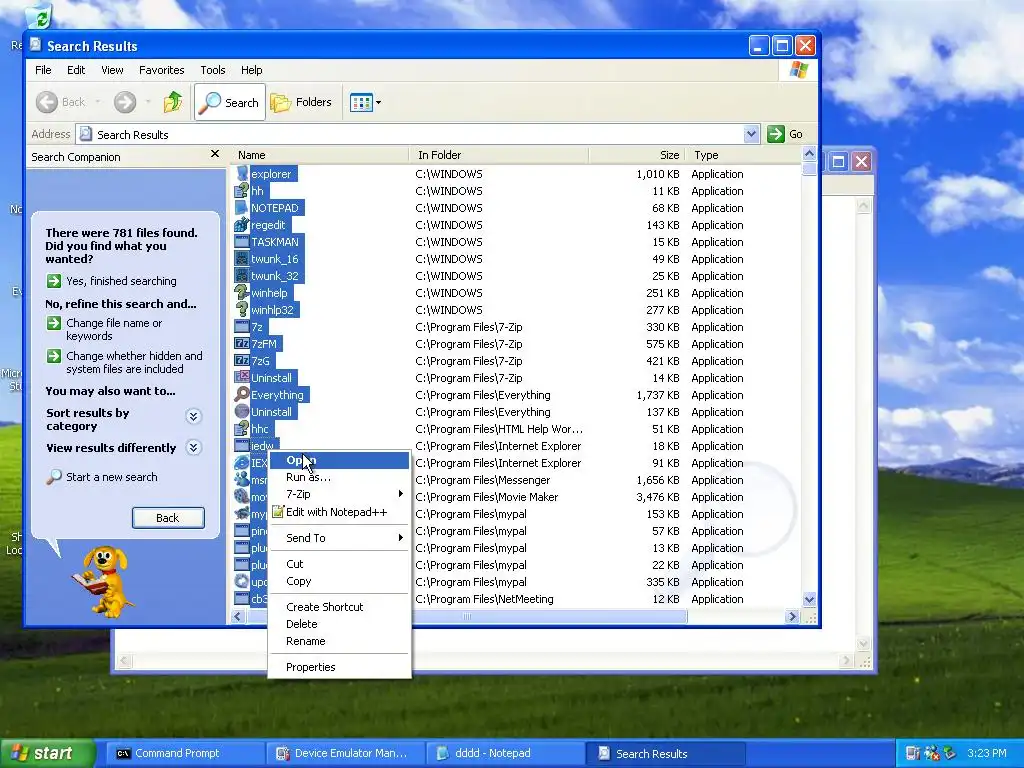Viewport: 1024px width, 768px height.
Task: Sort by the Size column header
Action: click(637, 155)
